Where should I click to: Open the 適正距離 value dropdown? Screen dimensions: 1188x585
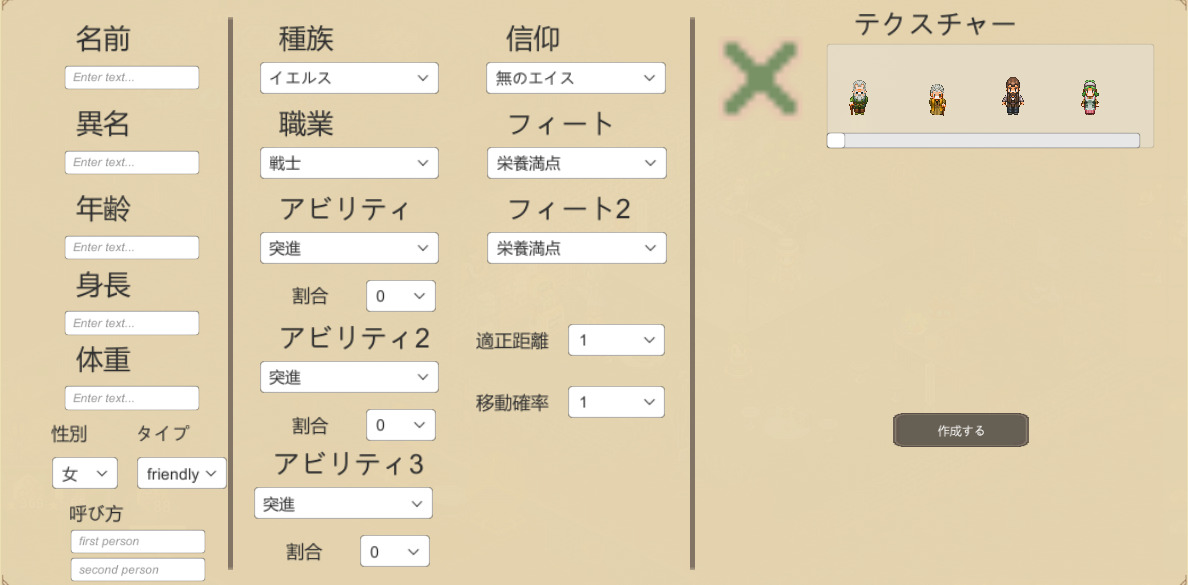click(x=616, y=340)
